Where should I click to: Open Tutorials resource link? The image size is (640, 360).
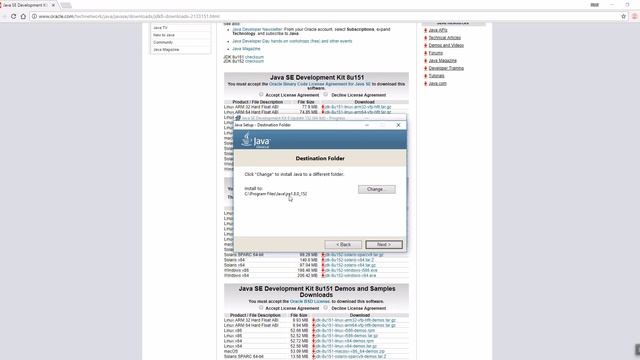tap(436, 76)
